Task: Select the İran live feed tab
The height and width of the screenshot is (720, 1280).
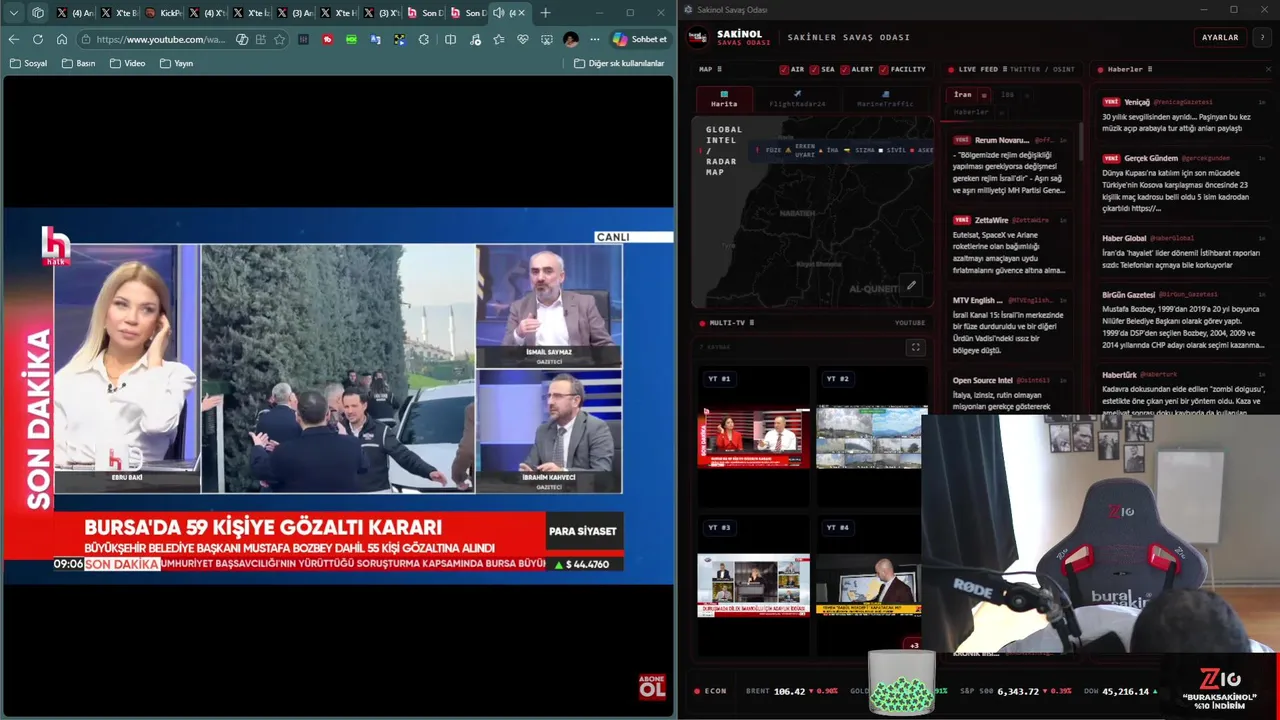Action: [962, 94]
